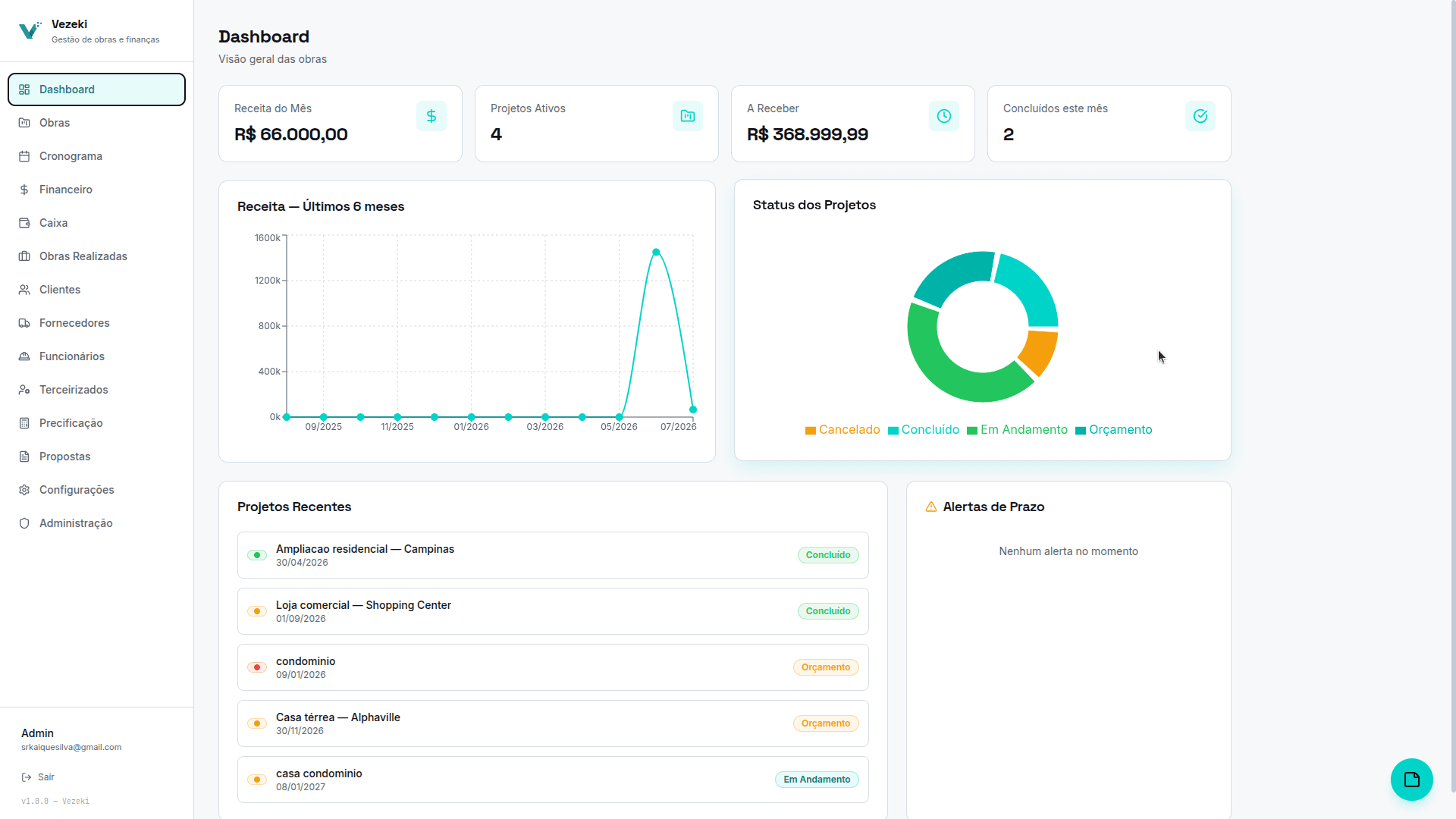
Task: Toggle Cancelado legend swatch
Action: pos(811,431)
